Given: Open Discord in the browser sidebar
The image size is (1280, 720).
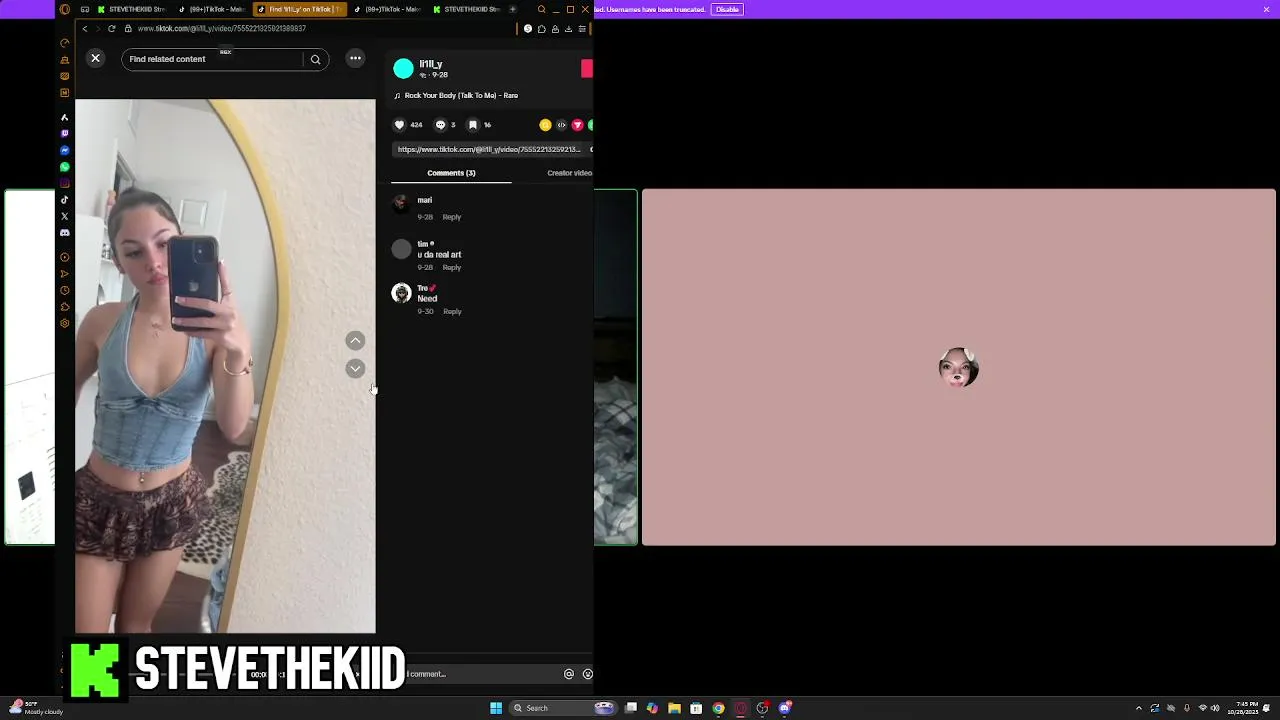Looking at the screenshot, I should point(65,233).
